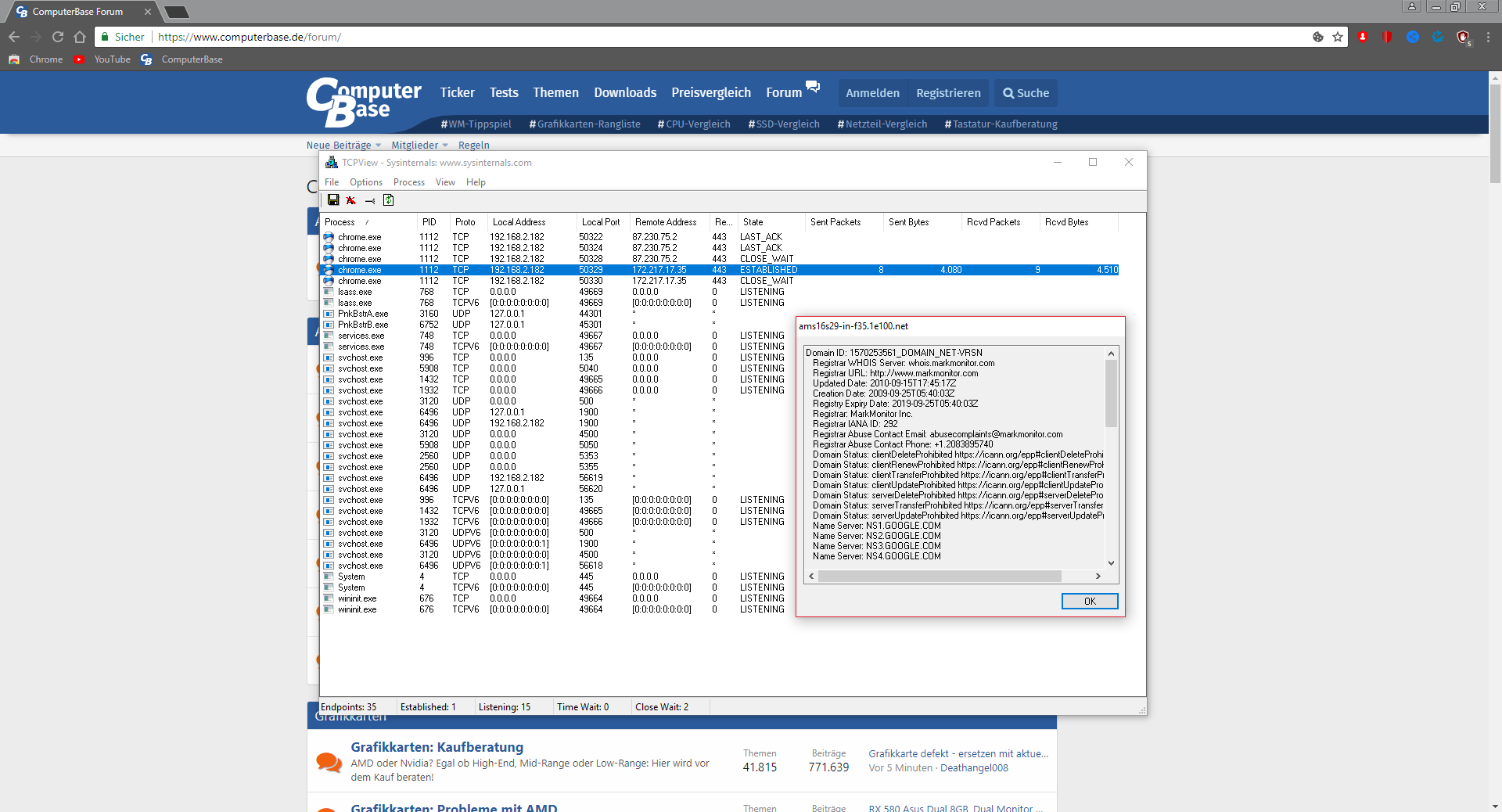Bookmark this page with the star icon
Screen dimensions: 1502x812
tap(1338, 37)
